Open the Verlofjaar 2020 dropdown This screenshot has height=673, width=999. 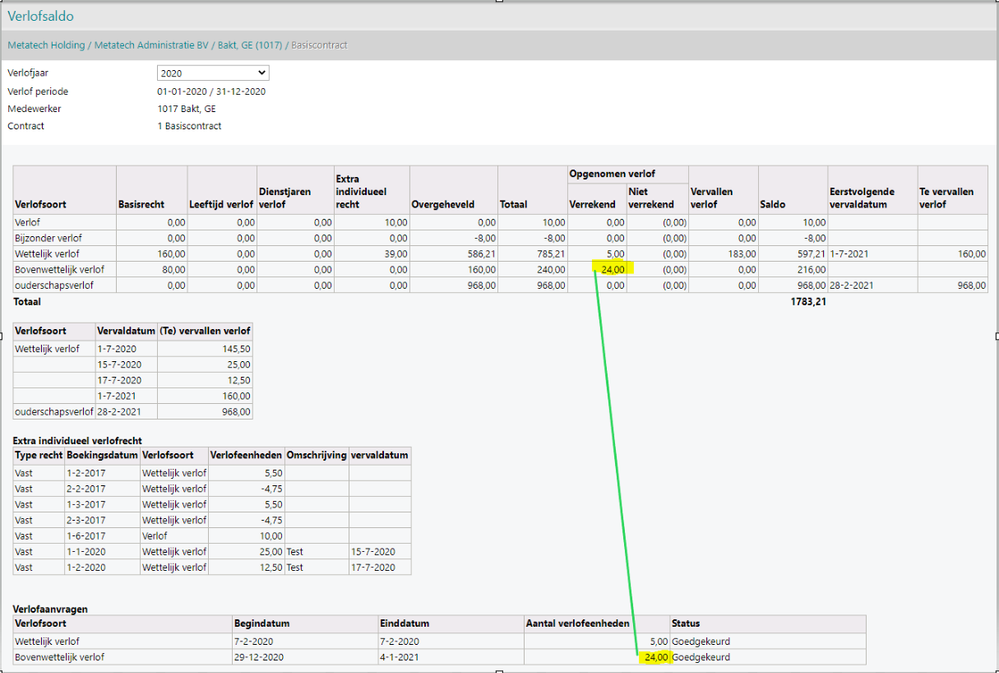[x=213, y=73]
